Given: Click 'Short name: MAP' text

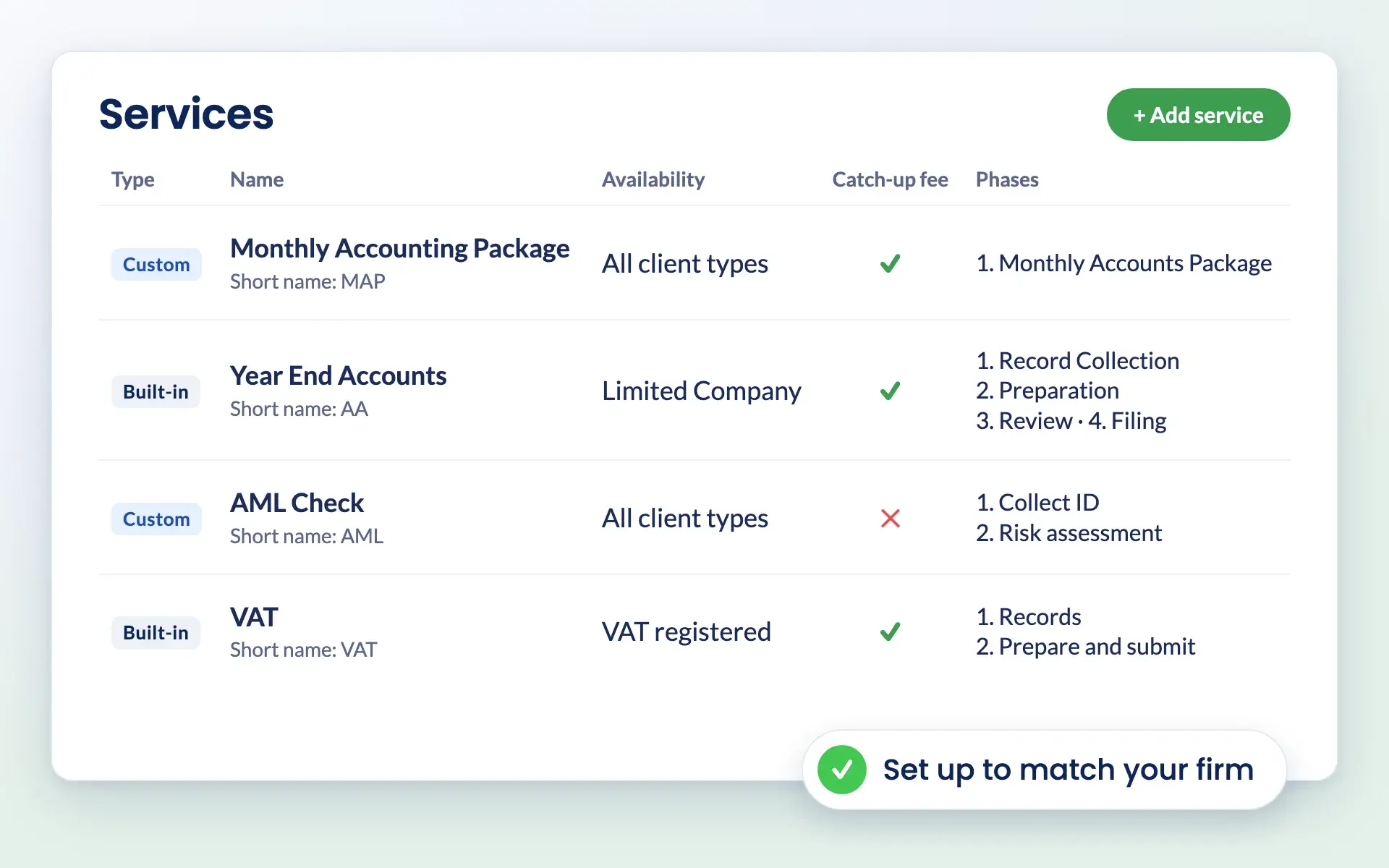Looking at the screenshot, I should point(307,281).
